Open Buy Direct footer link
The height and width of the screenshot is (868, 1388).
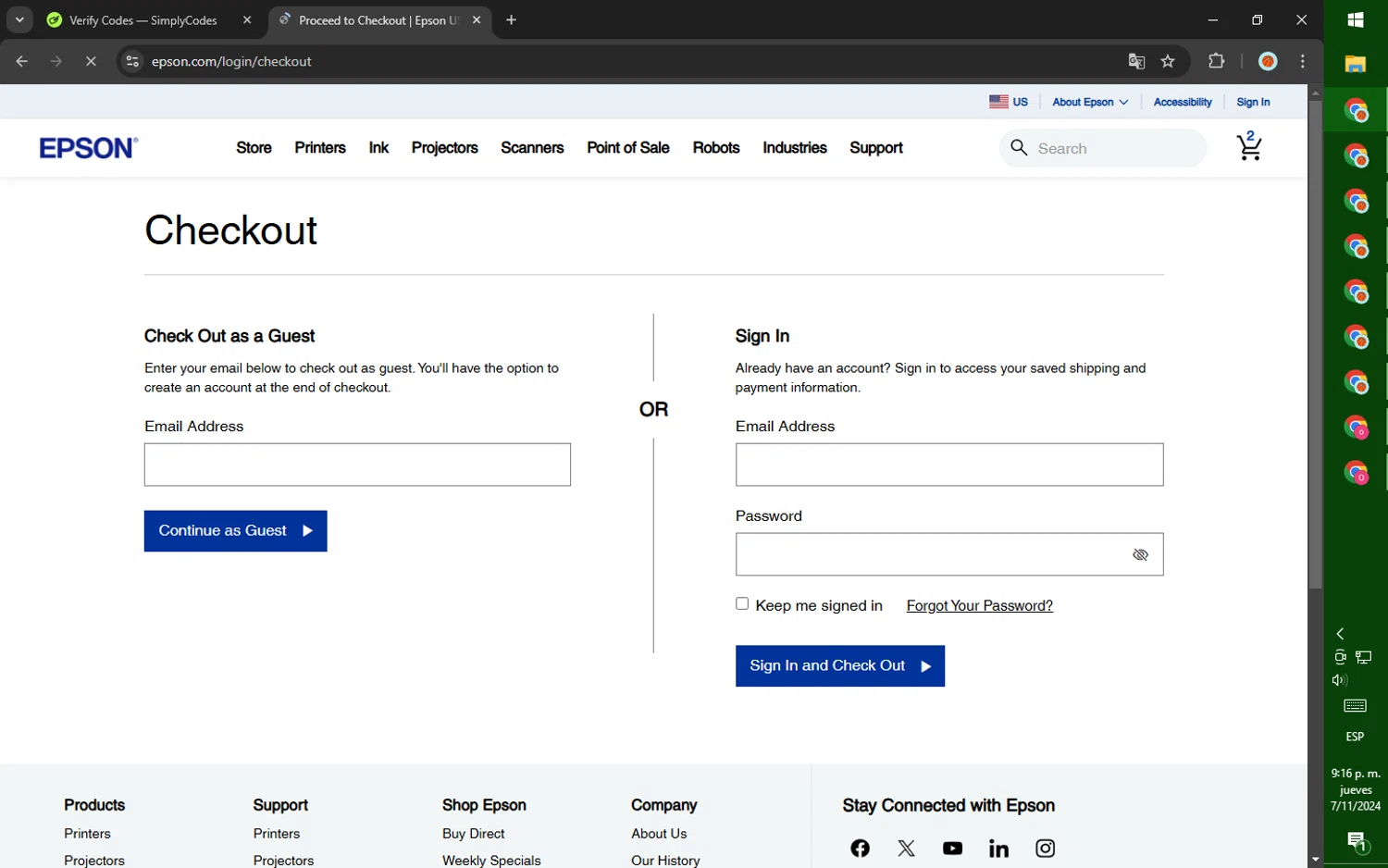pos(474,834)
